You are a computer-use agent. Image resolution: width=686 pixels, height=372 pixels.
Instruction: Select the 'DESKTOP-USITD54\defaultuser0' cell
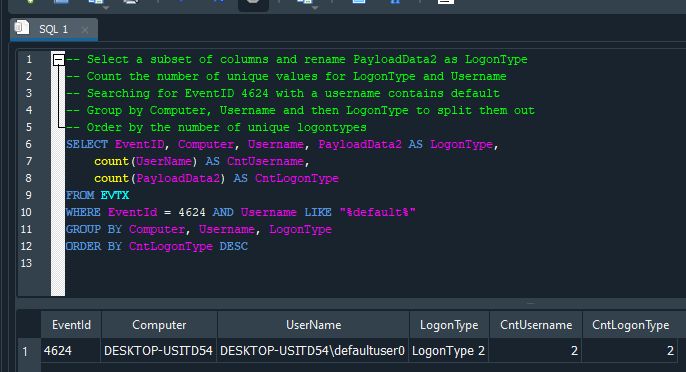[313, 351]
